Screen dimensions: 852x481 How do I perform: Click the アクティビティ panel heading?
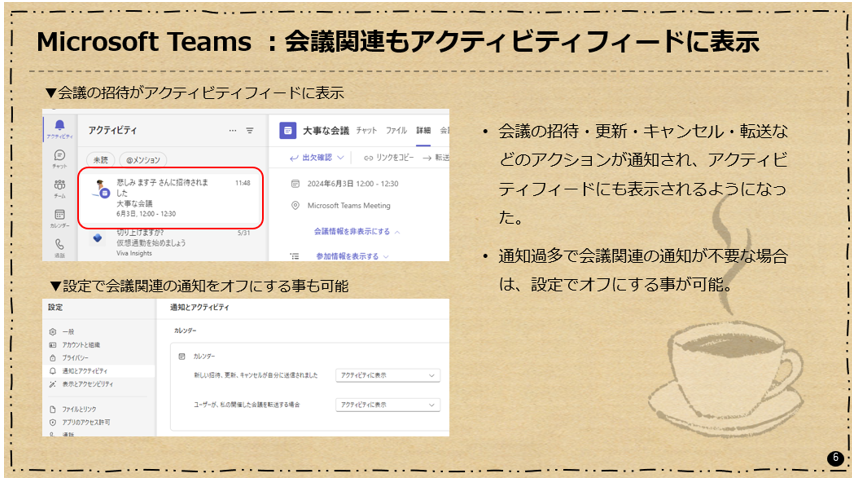pos(112,130)
